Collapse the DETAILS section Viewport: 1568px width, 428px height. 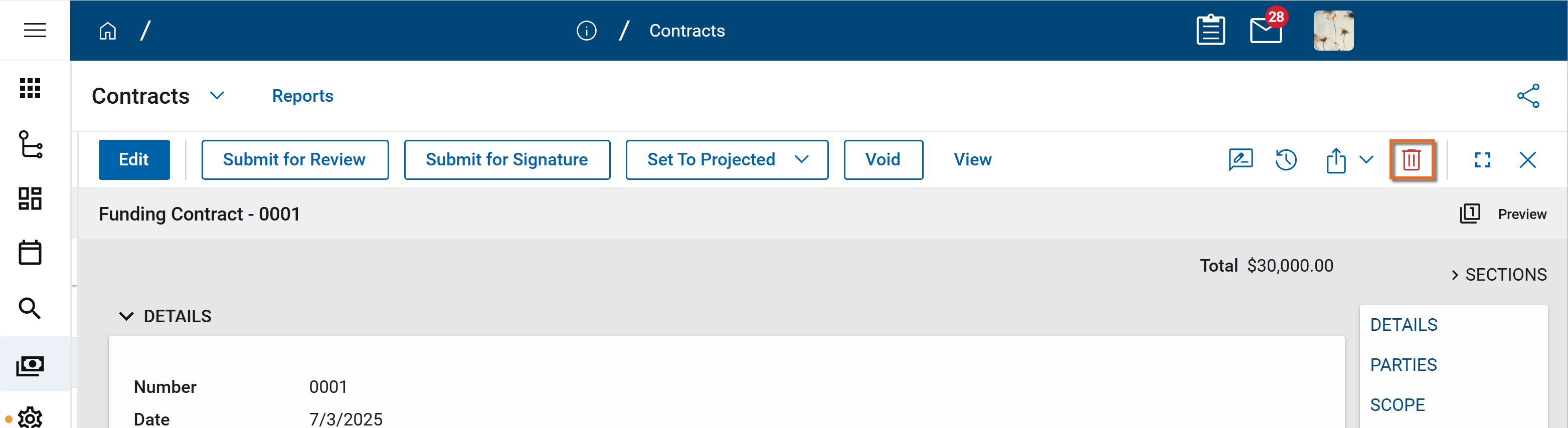[126, 316]
